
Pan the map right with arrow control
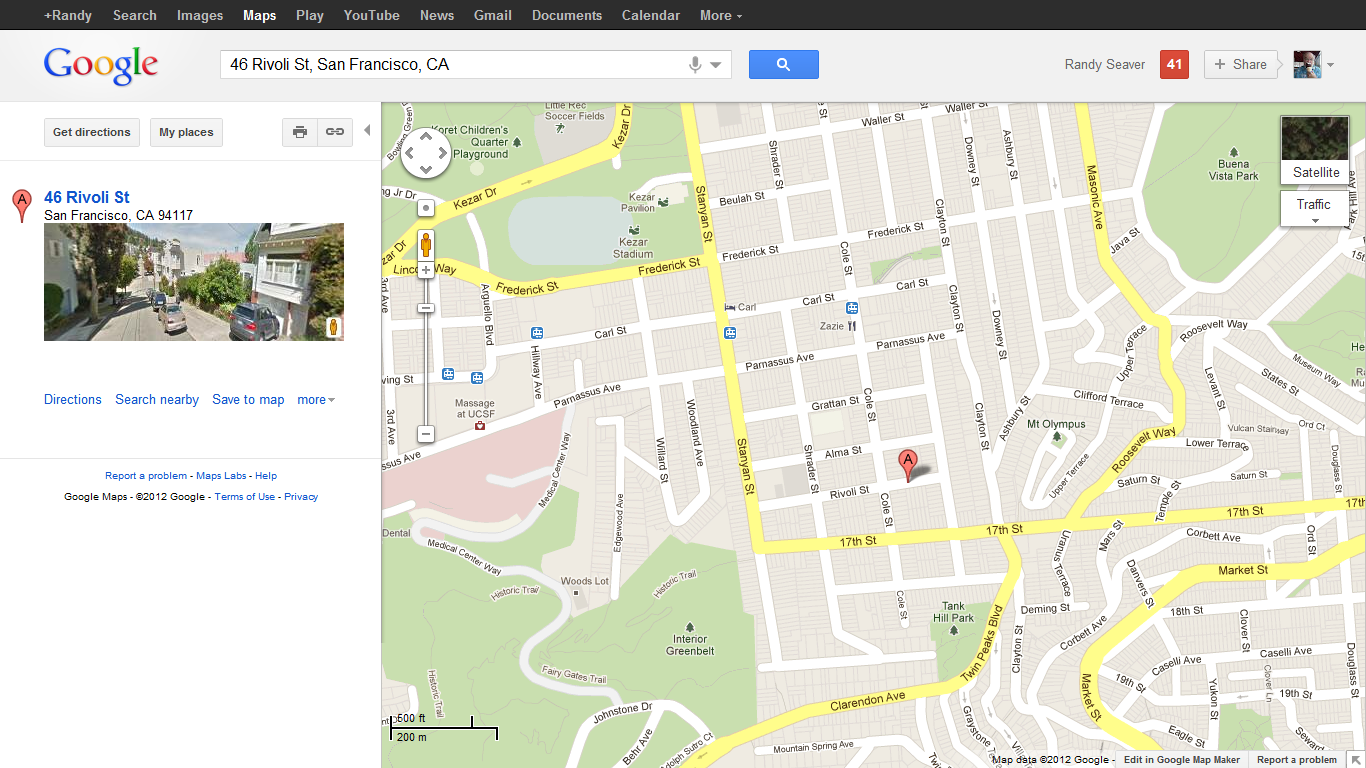click(443, 154)
